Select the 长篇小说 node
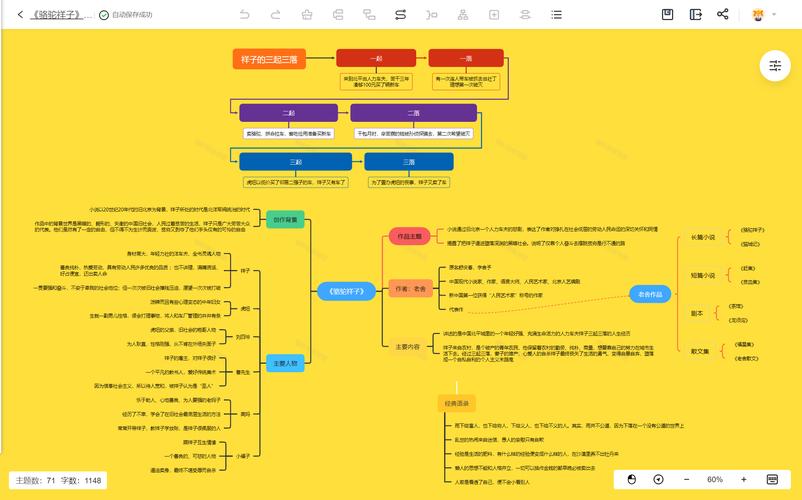Image resolution: width=802 pixels, height=500 pixels. pyautogui.click(x=703, y=237)
